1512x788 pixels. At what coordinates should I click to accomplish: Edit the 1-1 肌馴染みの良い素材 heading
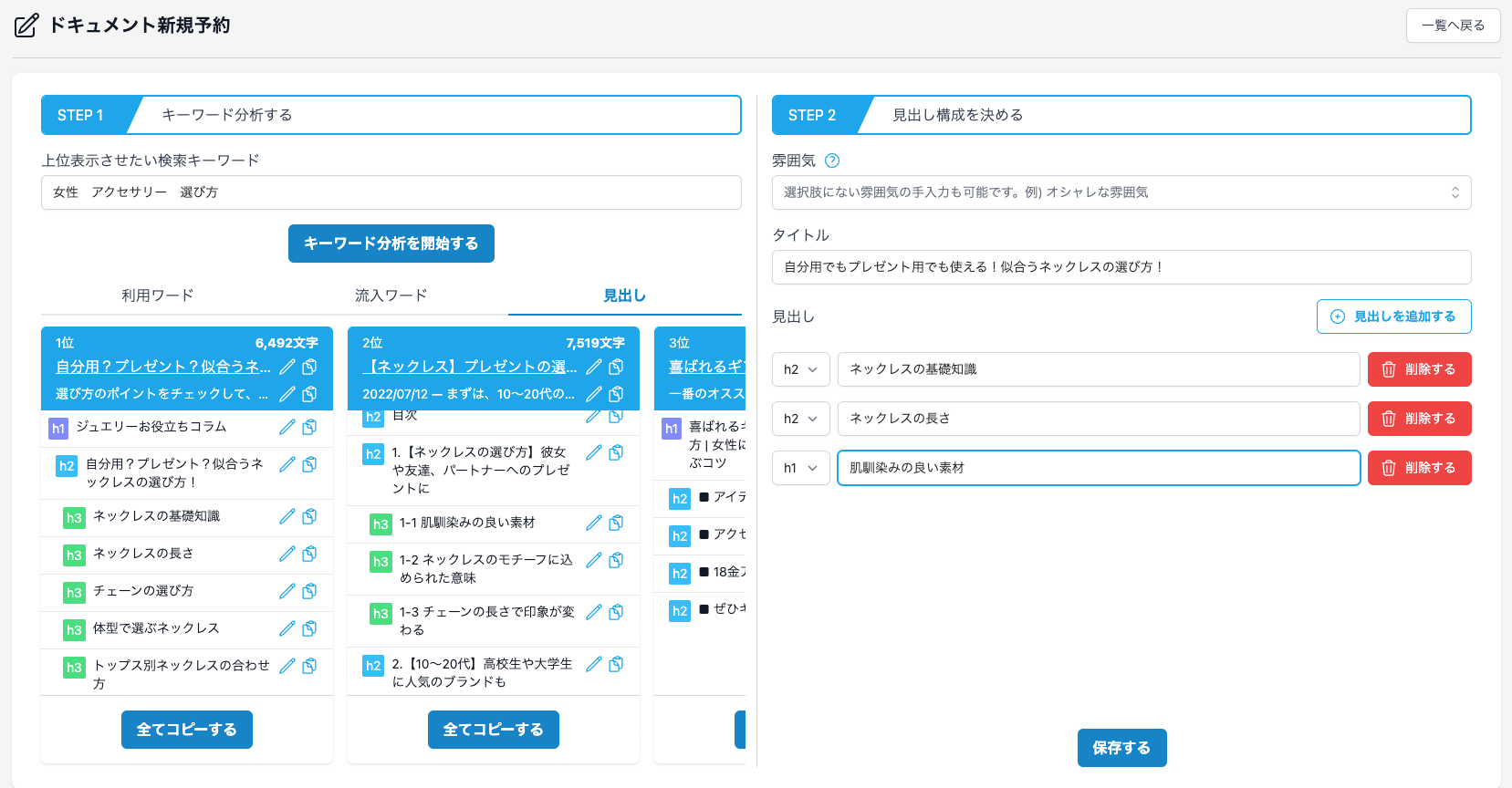tap(594, 523)
